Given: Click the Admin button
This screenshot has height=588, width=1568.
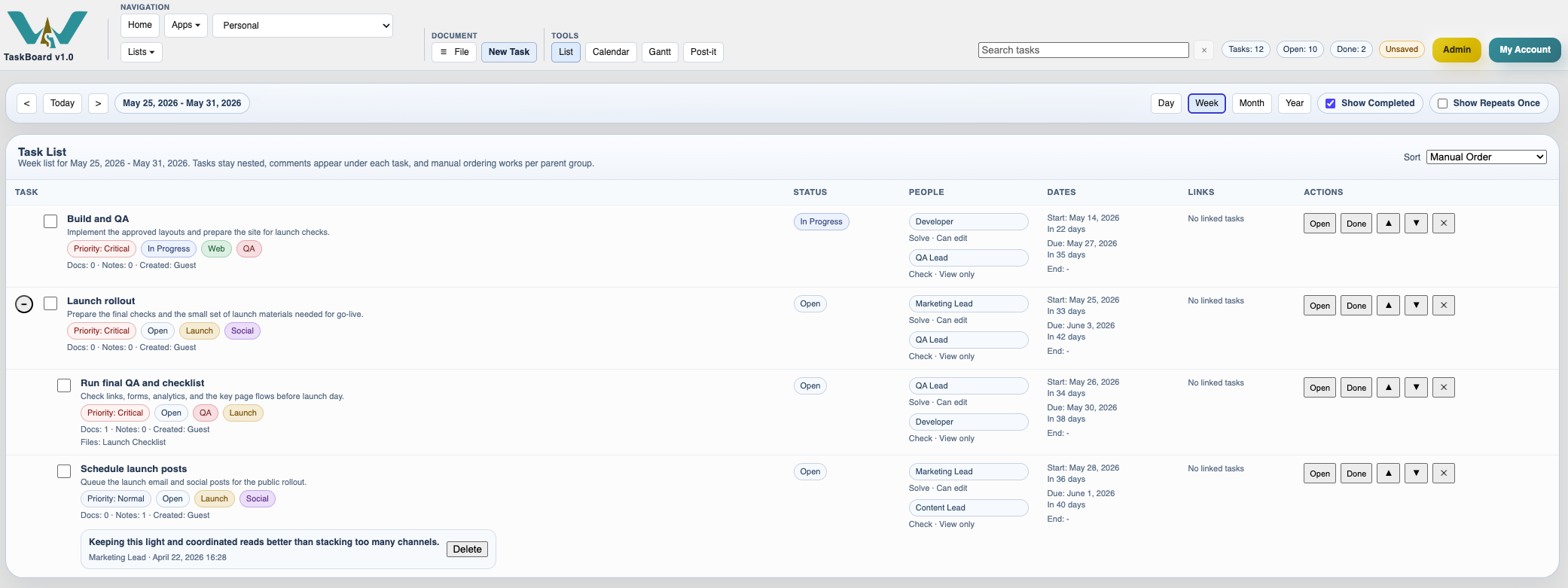Looking at the screenshot, I should pos(1457,50).
